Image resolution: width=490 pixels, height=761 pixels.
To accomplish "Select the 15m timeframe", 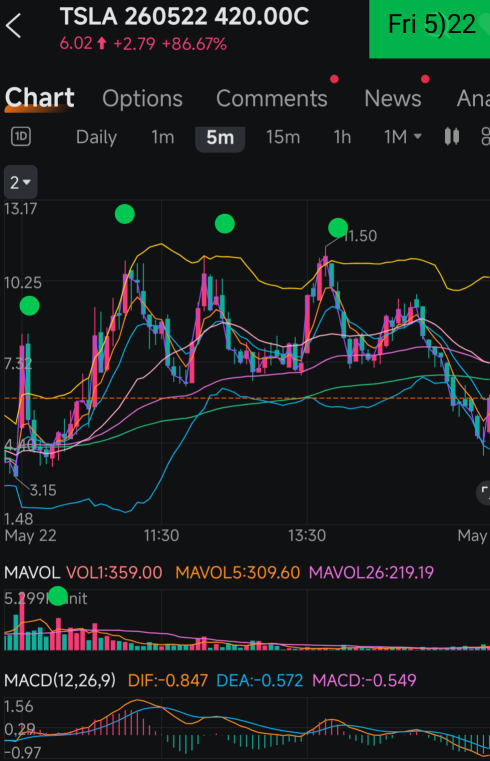I will tap(283, 137).
